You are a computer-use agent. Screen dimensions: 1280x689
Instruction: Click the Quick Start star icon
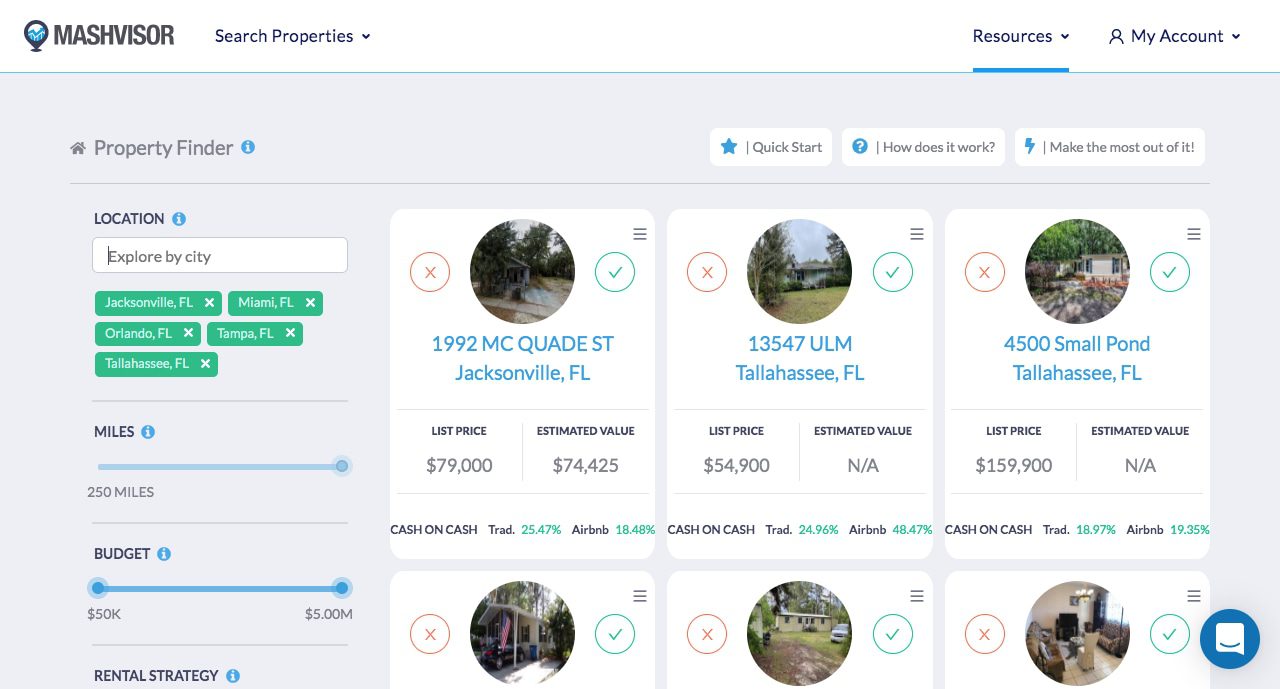tap(729, 146)
